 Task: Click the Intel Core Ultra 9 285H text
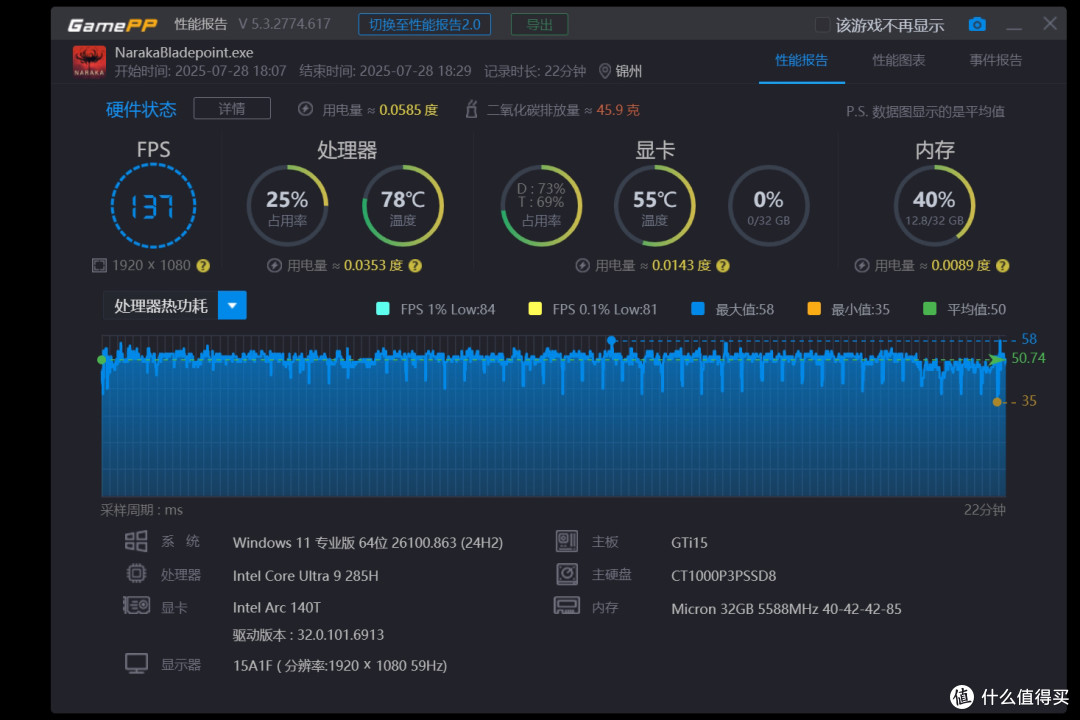[x=306, y=575]
